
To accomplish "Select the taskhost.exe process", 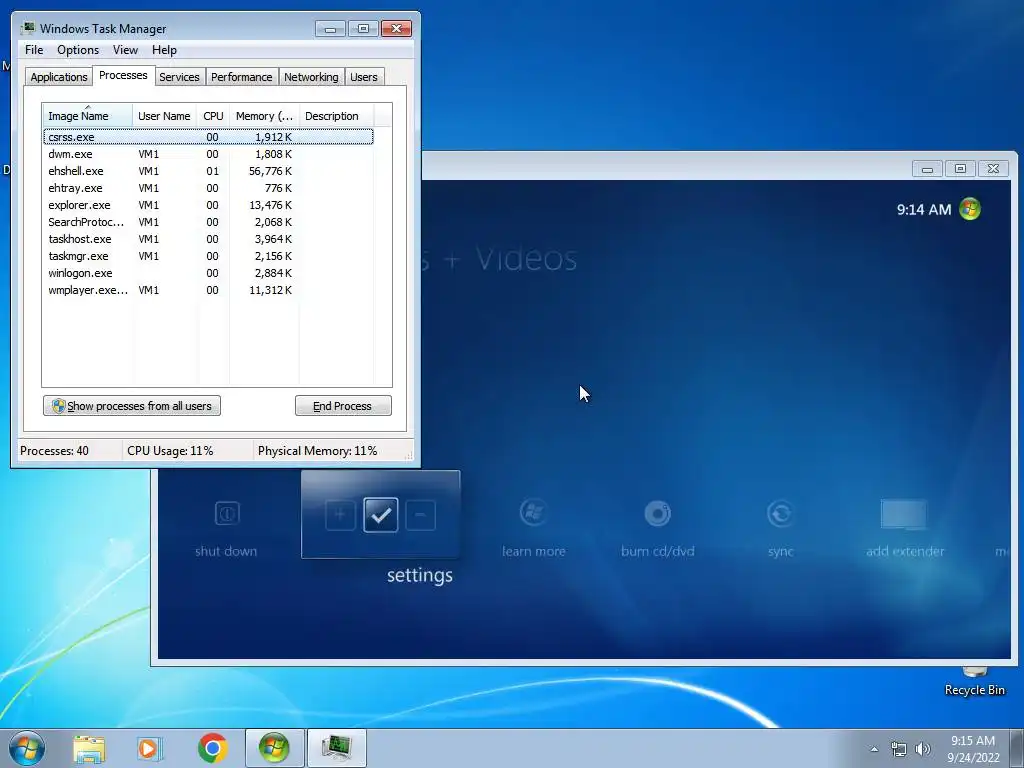I will point(208,239).
